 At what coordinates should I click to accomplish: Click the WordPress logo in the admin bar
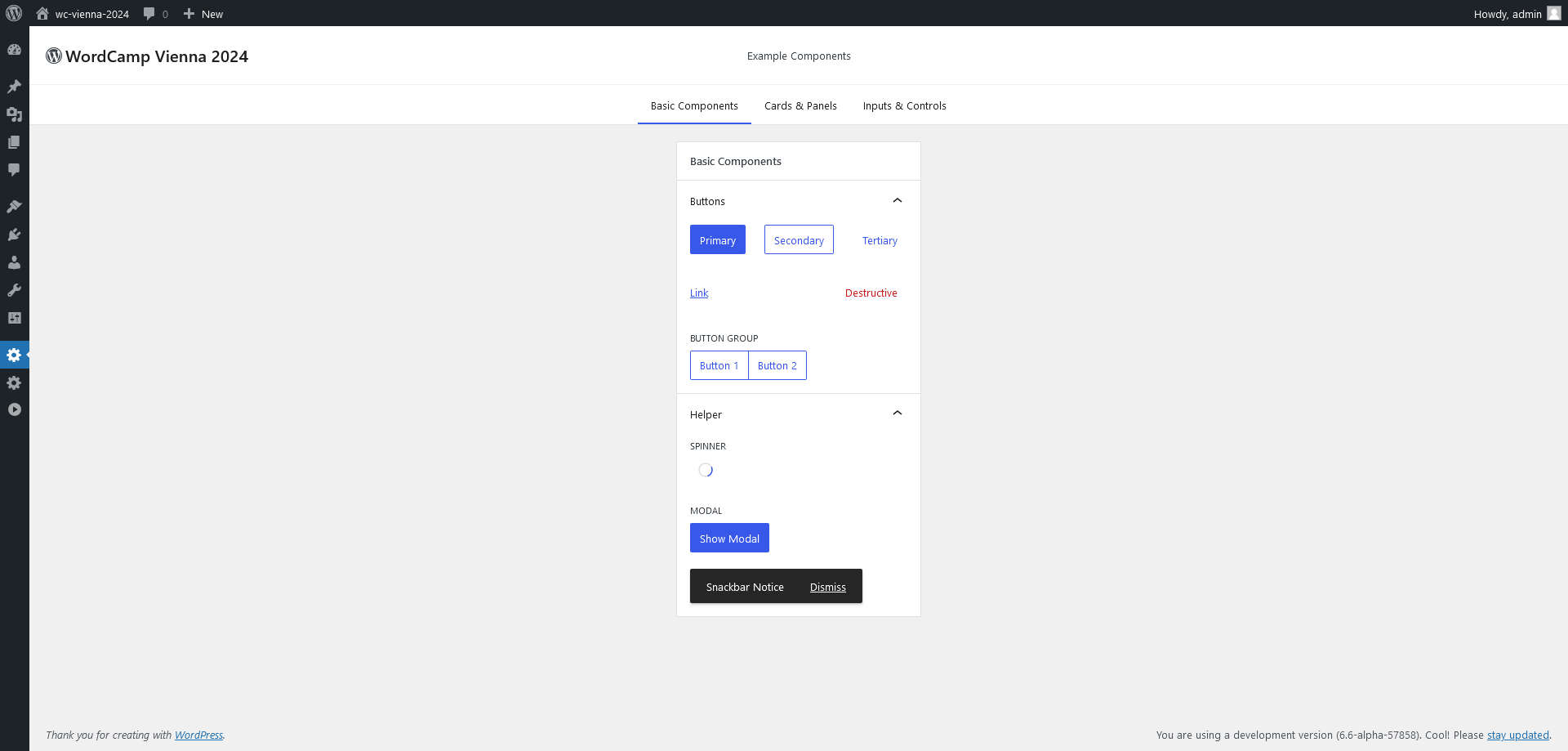[x=13, y=13]
